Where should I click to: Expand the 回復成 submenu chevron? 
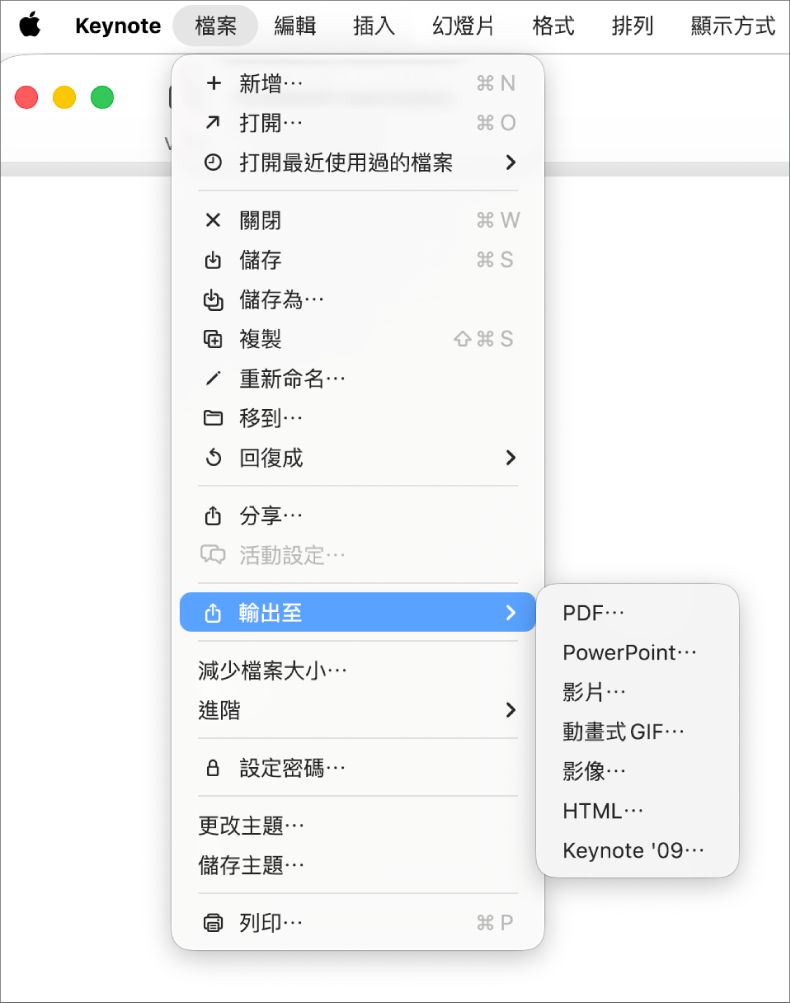pos(511,458)
